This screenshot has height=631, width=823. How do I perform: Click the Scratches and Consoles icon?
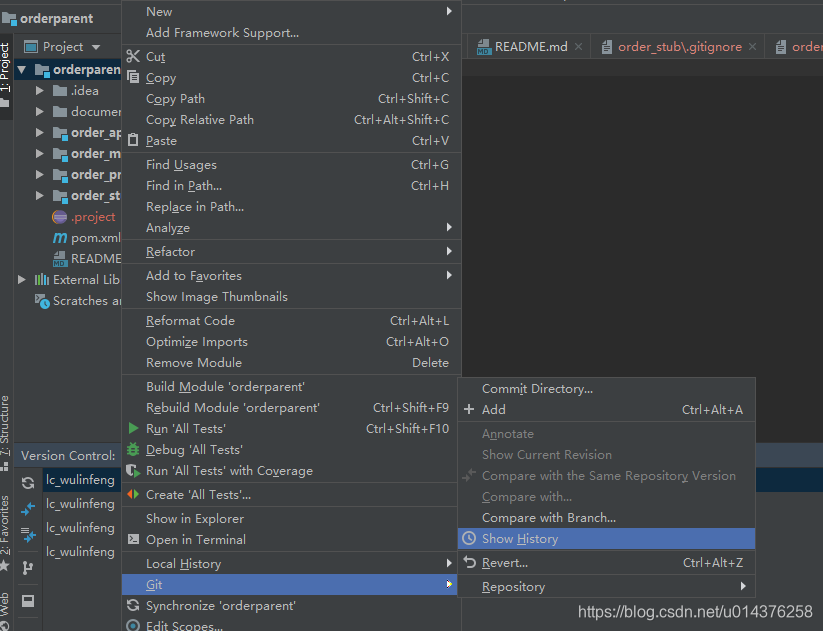(x=42, y=300)
